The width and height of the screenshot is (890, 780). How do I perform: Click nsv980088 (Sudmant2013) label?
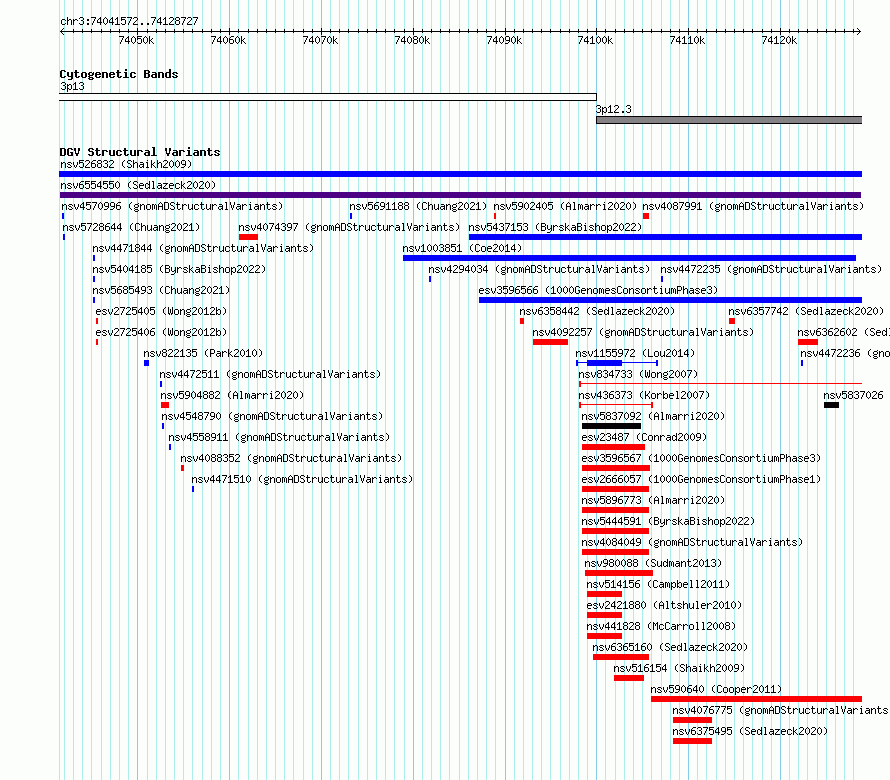click(x=653, y=563)
